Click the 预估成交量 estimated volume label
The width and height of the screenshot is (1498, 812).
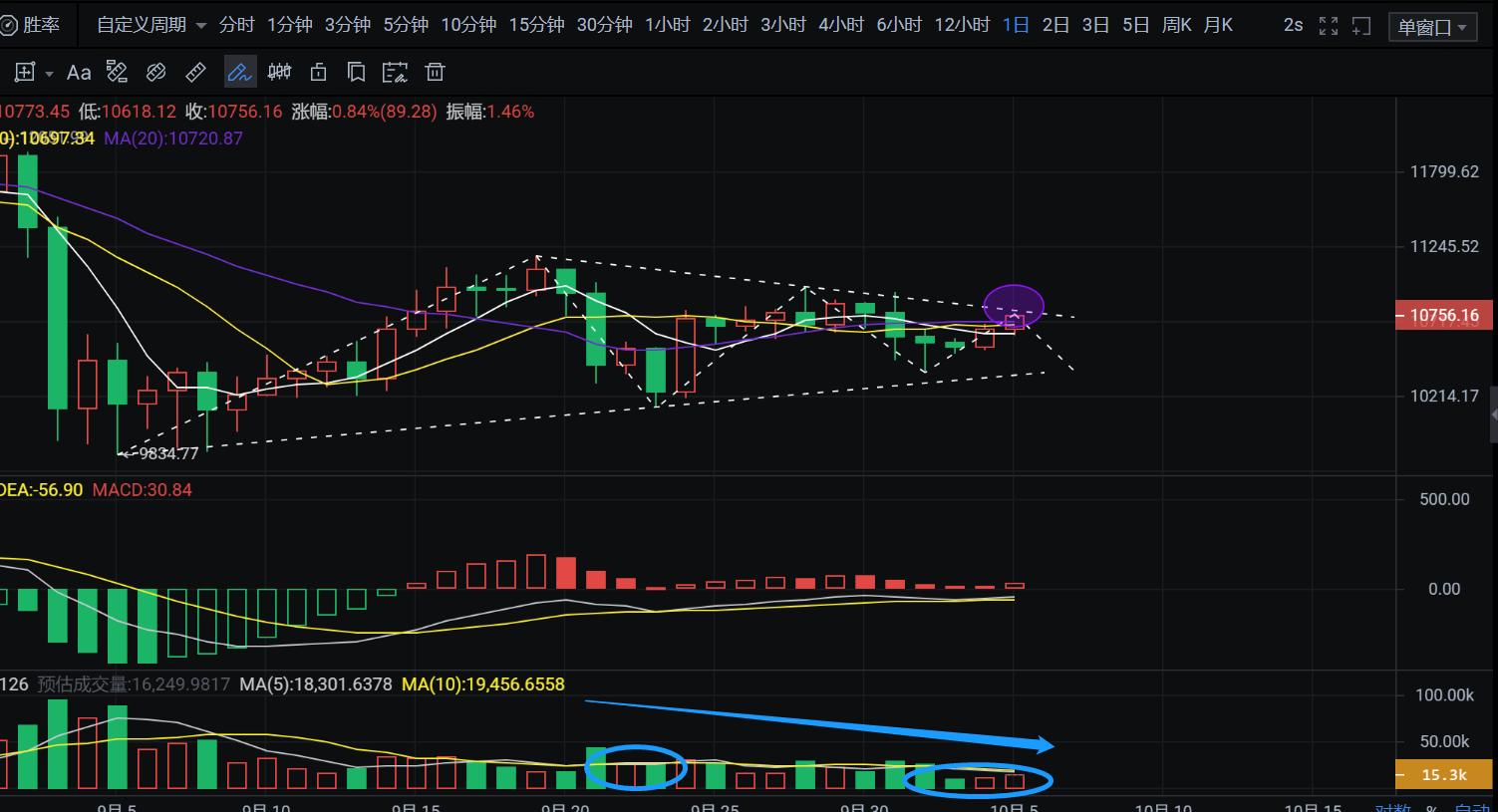coord(134,684)
